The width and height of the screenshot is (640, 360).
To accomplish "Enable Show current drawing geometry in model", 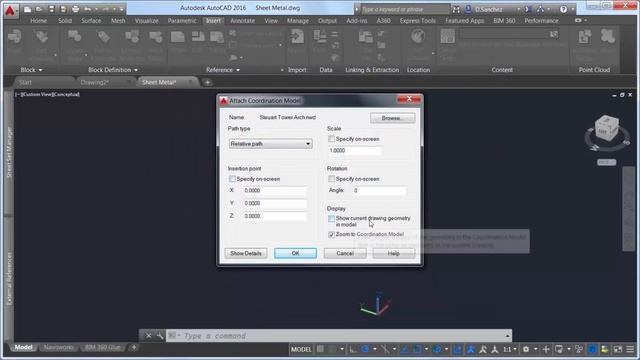I will [x=331, y=219].
